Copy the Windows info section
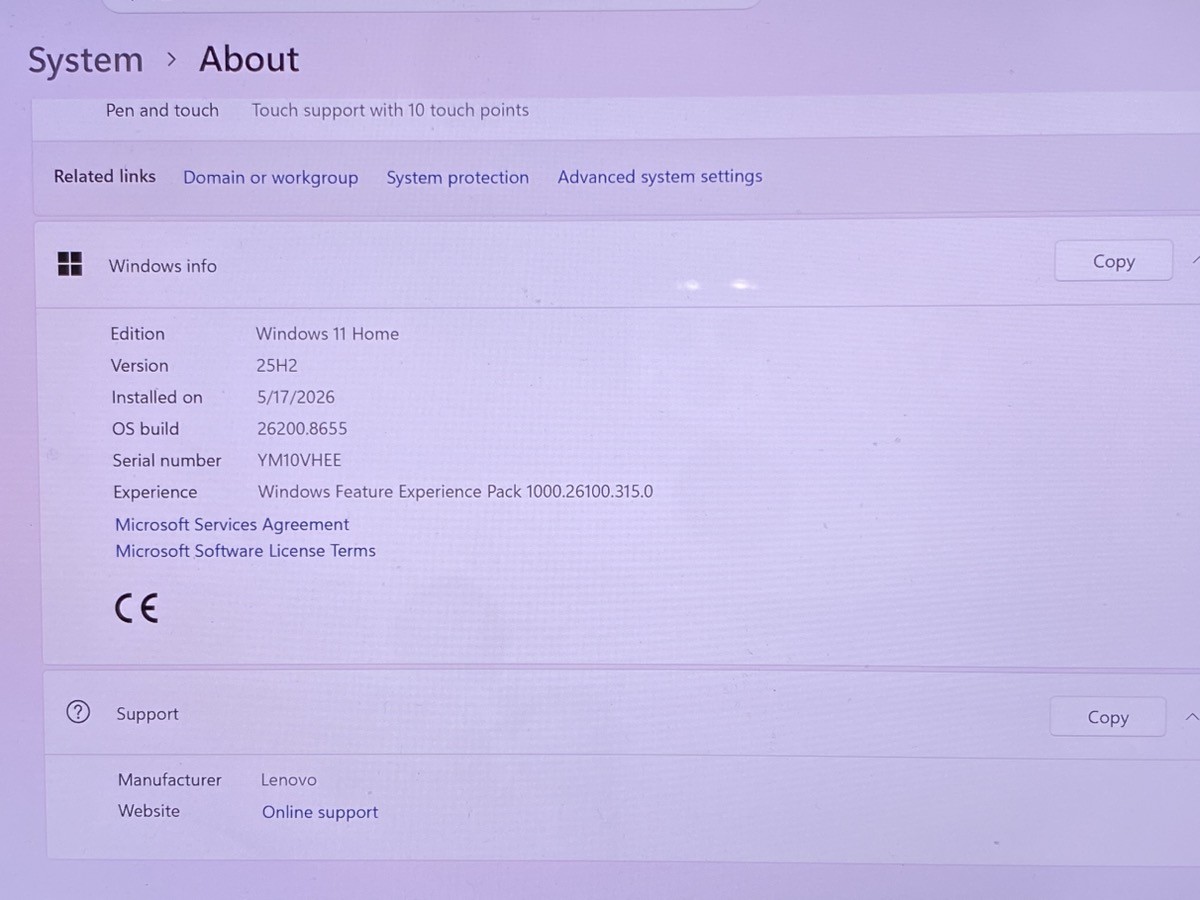 [1113, 261]
